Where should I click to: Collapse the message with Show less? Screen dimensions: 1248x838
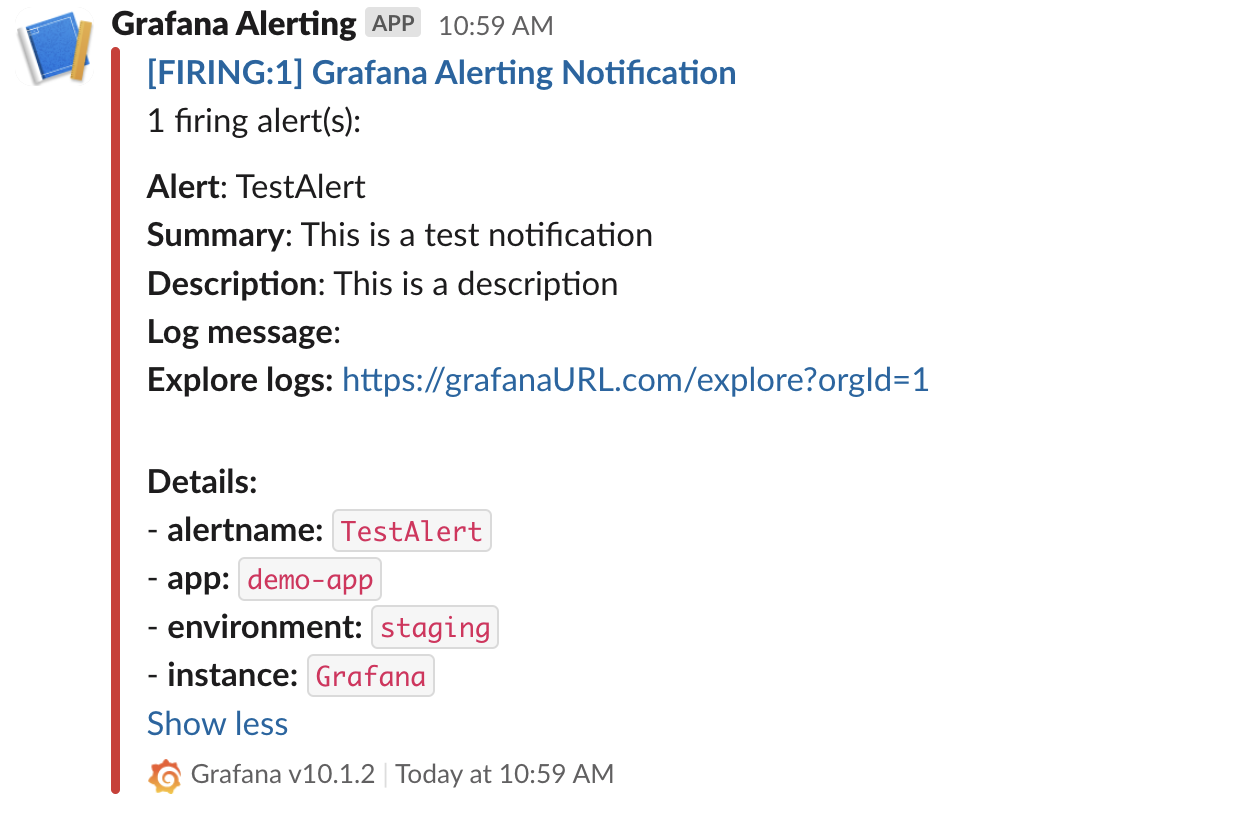pos(217,723)
